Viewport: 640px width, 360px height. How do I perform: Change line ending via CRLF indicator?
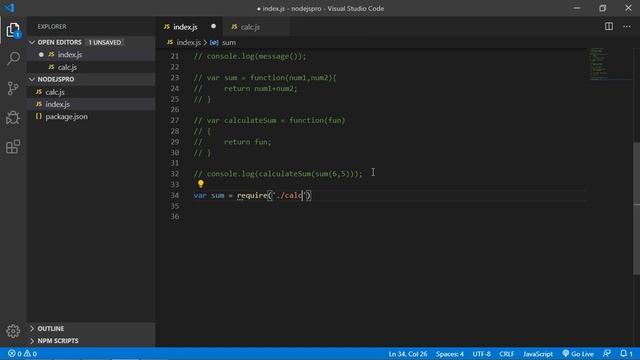(x=507, y=353)
